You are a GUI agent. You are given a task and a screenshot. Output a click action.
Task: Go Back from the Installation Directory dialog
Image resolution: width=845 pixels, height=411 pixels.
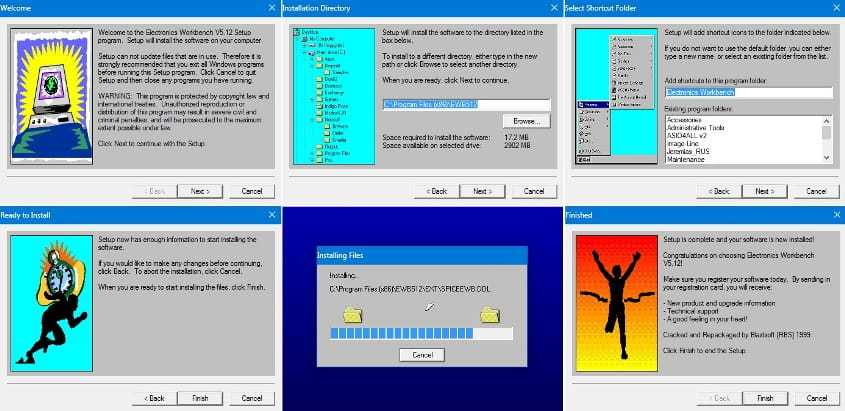click(436, 191)
